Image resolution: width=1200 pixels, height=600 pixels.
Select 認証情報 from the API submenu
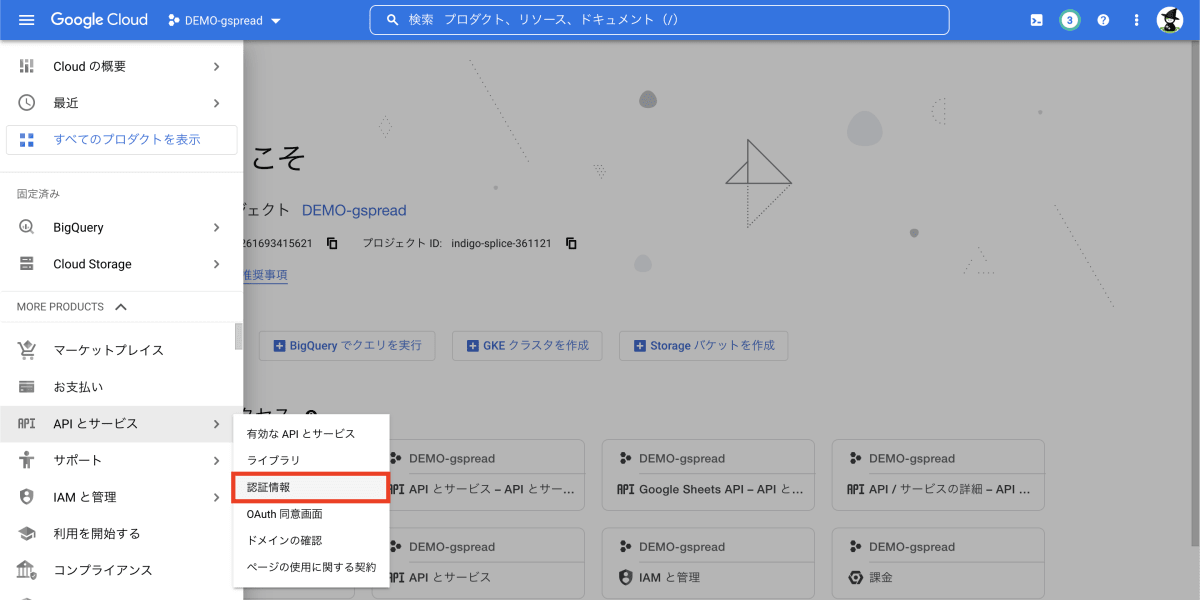click(x=311, y=487)
